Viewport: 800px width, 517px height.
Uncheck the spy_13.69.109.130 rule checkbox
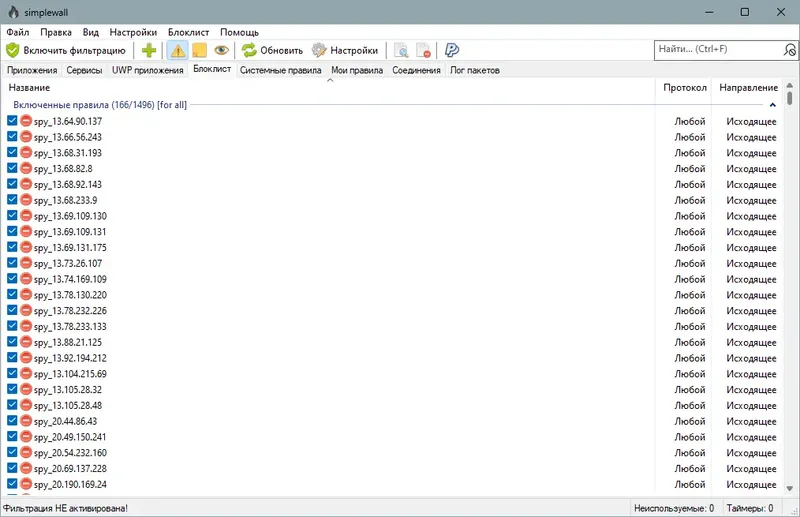12,215
